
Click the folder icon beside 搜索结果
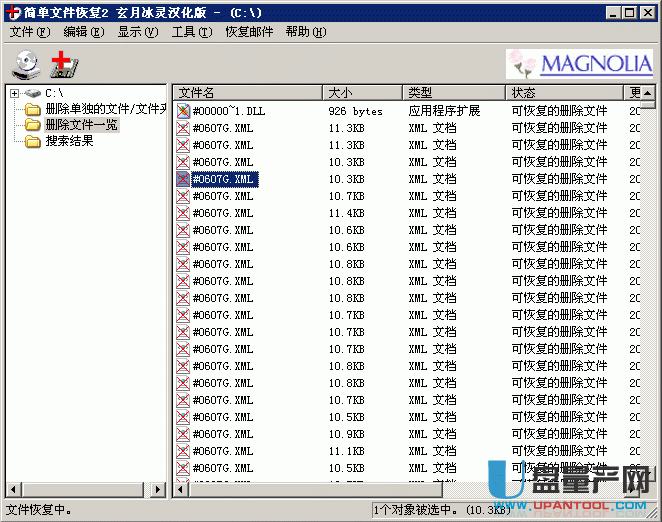pos(33,141)
